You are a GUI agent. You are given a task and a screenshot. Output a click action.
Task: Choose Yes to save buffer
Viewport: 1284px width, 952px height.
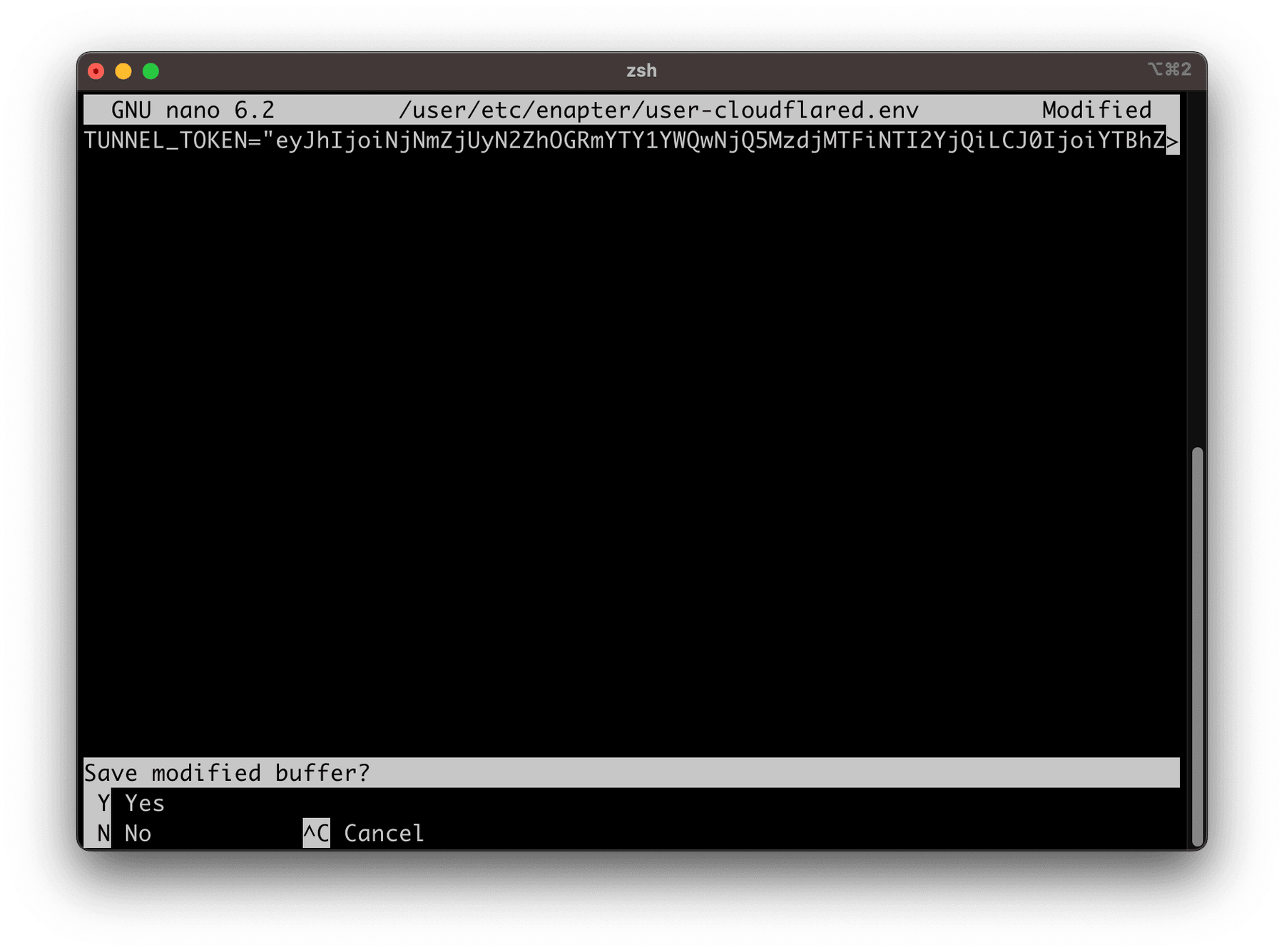coord(145,804)
